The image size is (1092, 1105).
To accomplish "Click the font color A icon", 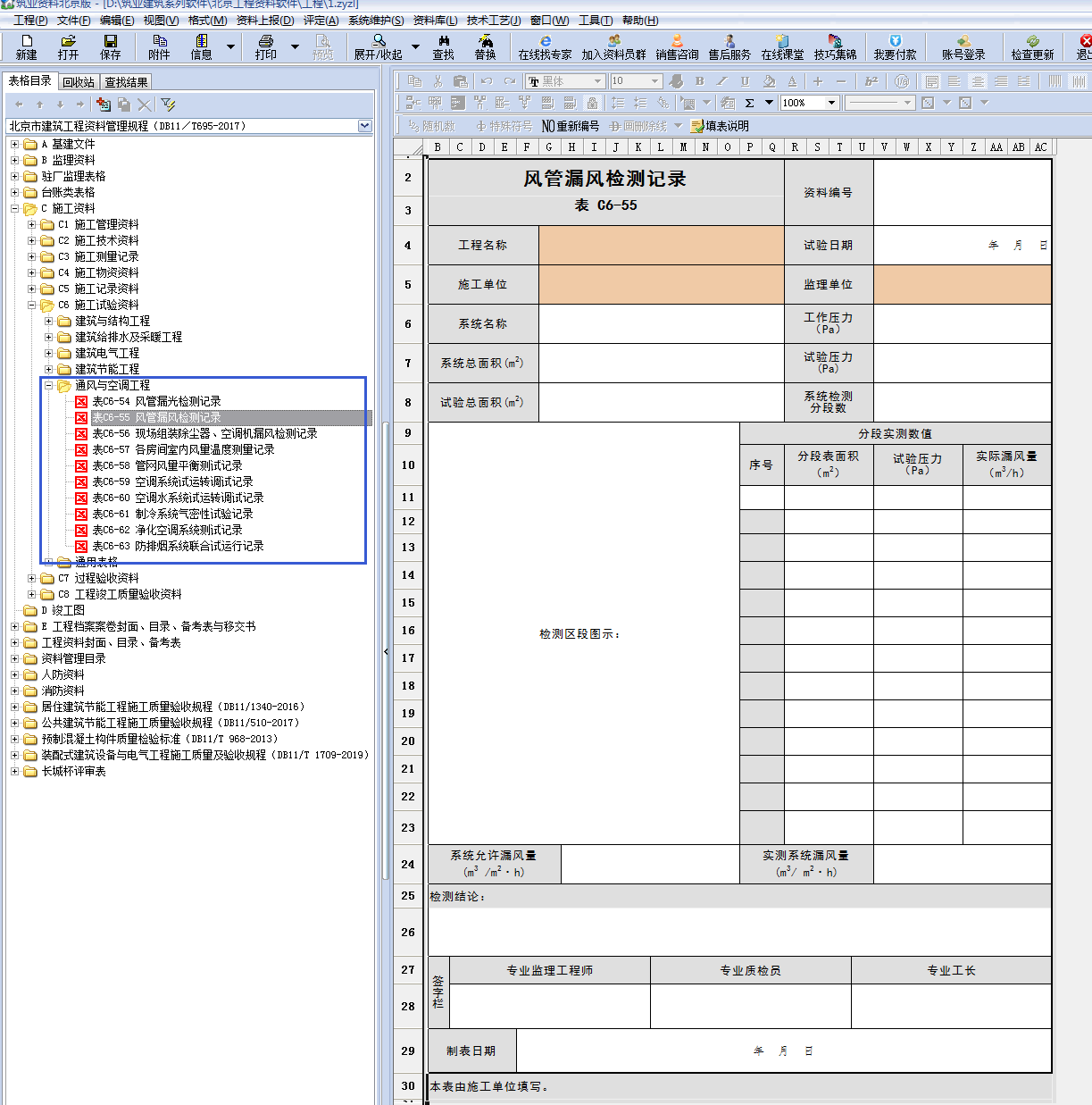I will 792,81.
